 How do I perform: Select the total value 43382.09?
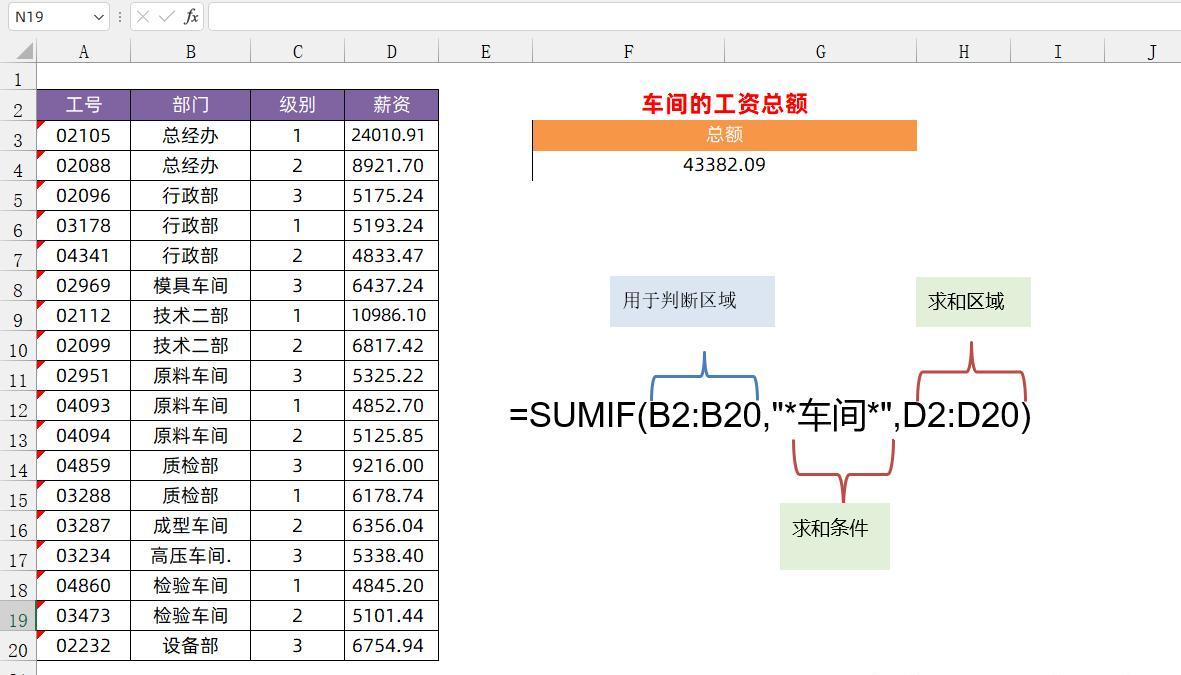point(725,165)
